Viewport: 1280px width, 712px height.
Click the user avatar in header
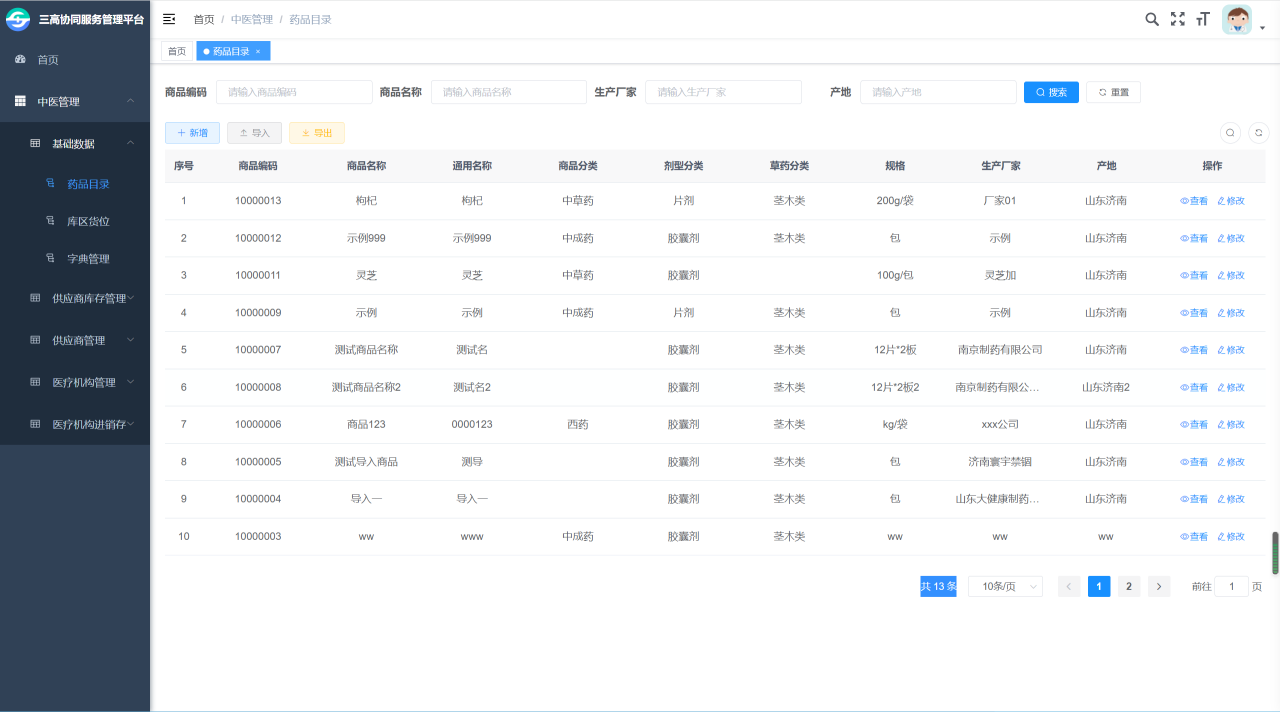coord(1237,20)
